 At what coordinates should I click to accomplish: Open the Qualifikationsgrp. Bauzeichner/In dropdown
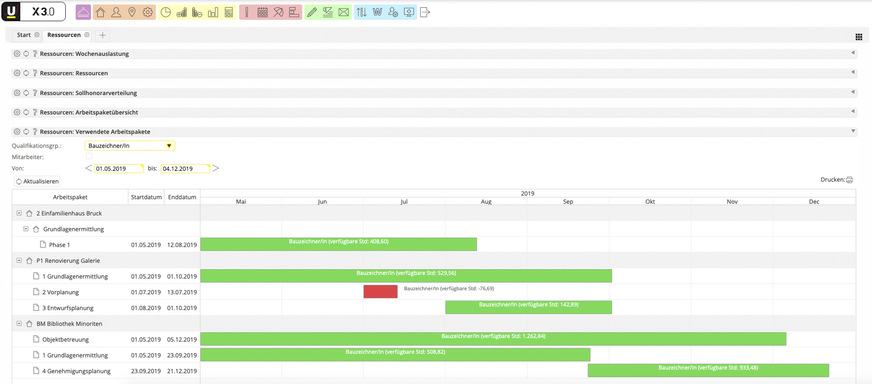(x=130, y=146)
